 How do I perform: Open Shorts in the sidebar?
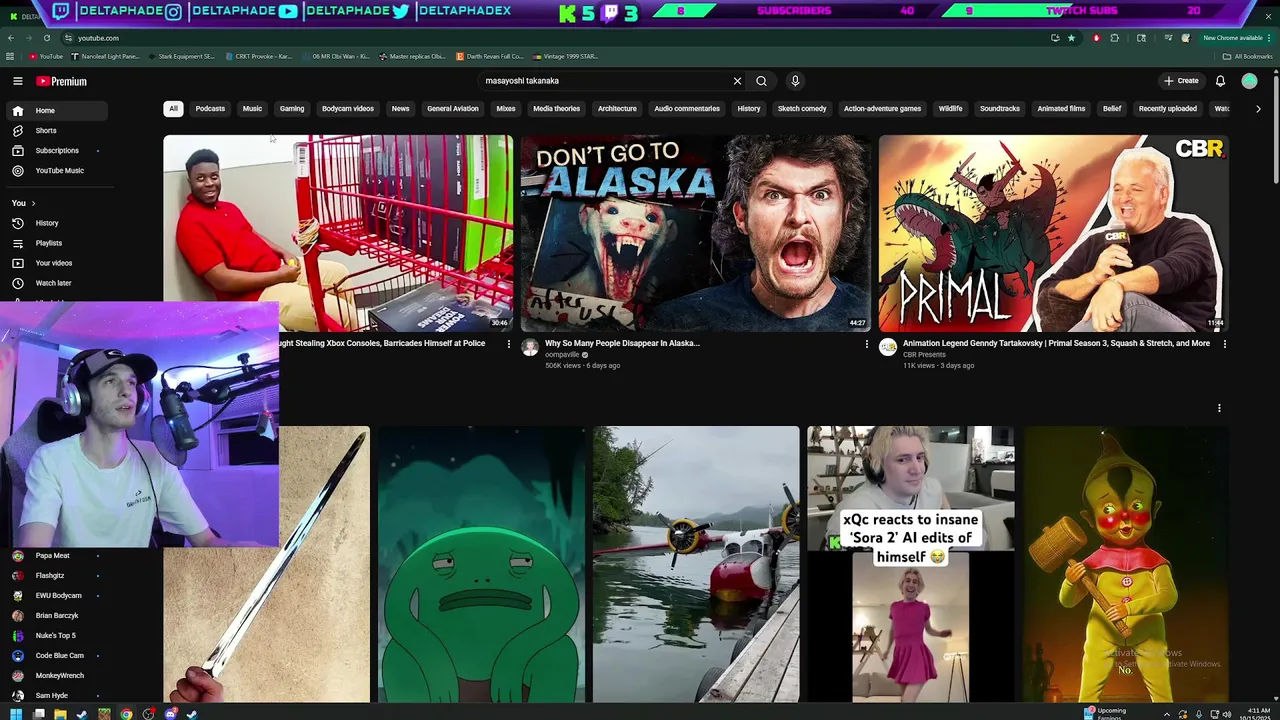pos(58,131)
